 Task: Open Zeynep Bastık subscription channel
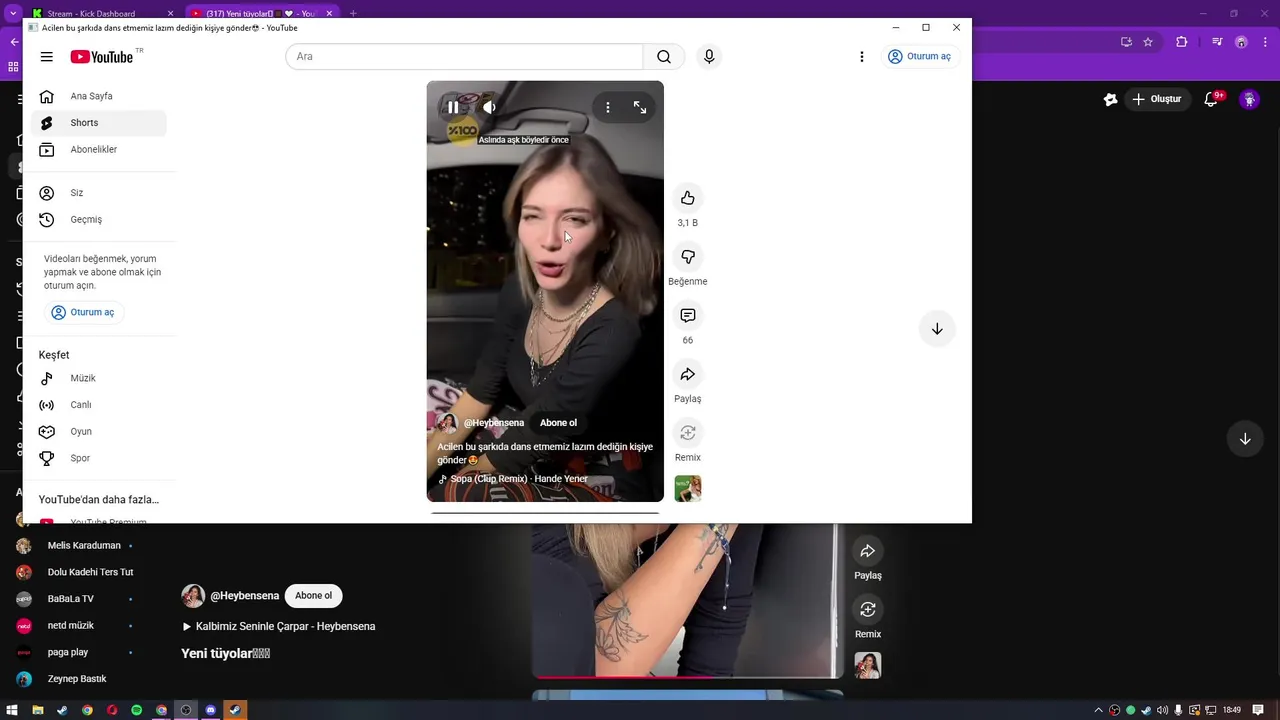75,679
